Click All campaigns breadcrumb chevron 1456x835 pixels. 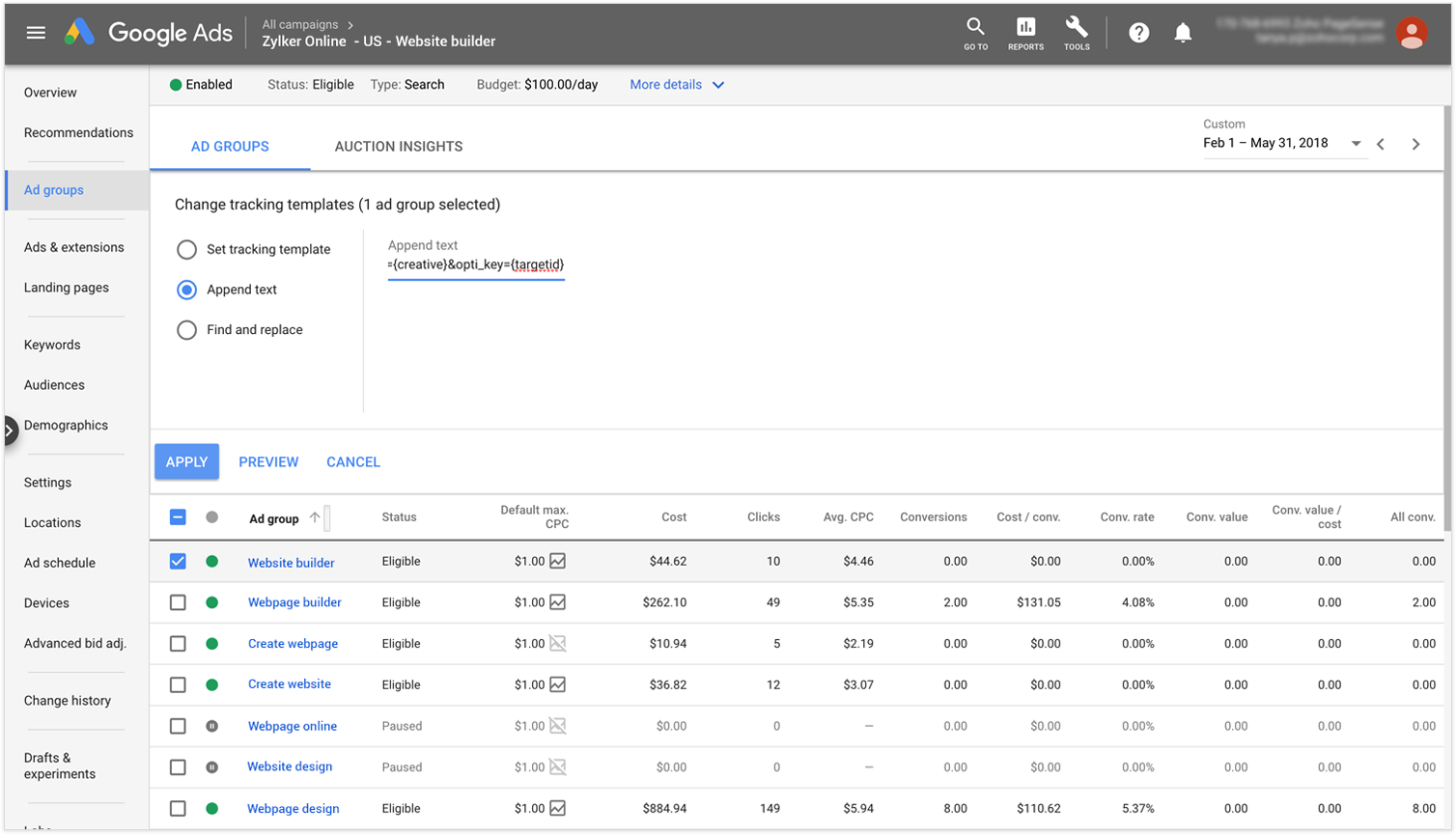[x=350, y=25]
